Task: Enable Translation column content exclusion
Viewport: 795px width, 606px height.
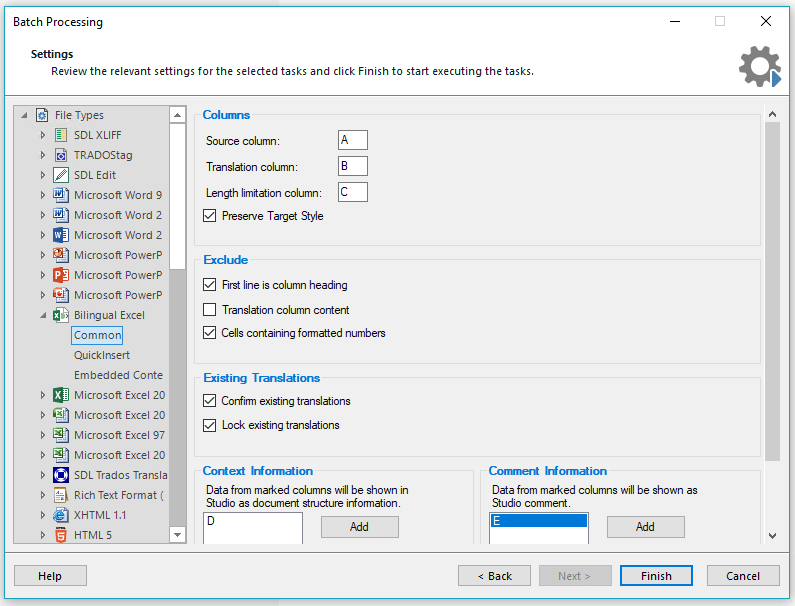Action: click(209, 309)
